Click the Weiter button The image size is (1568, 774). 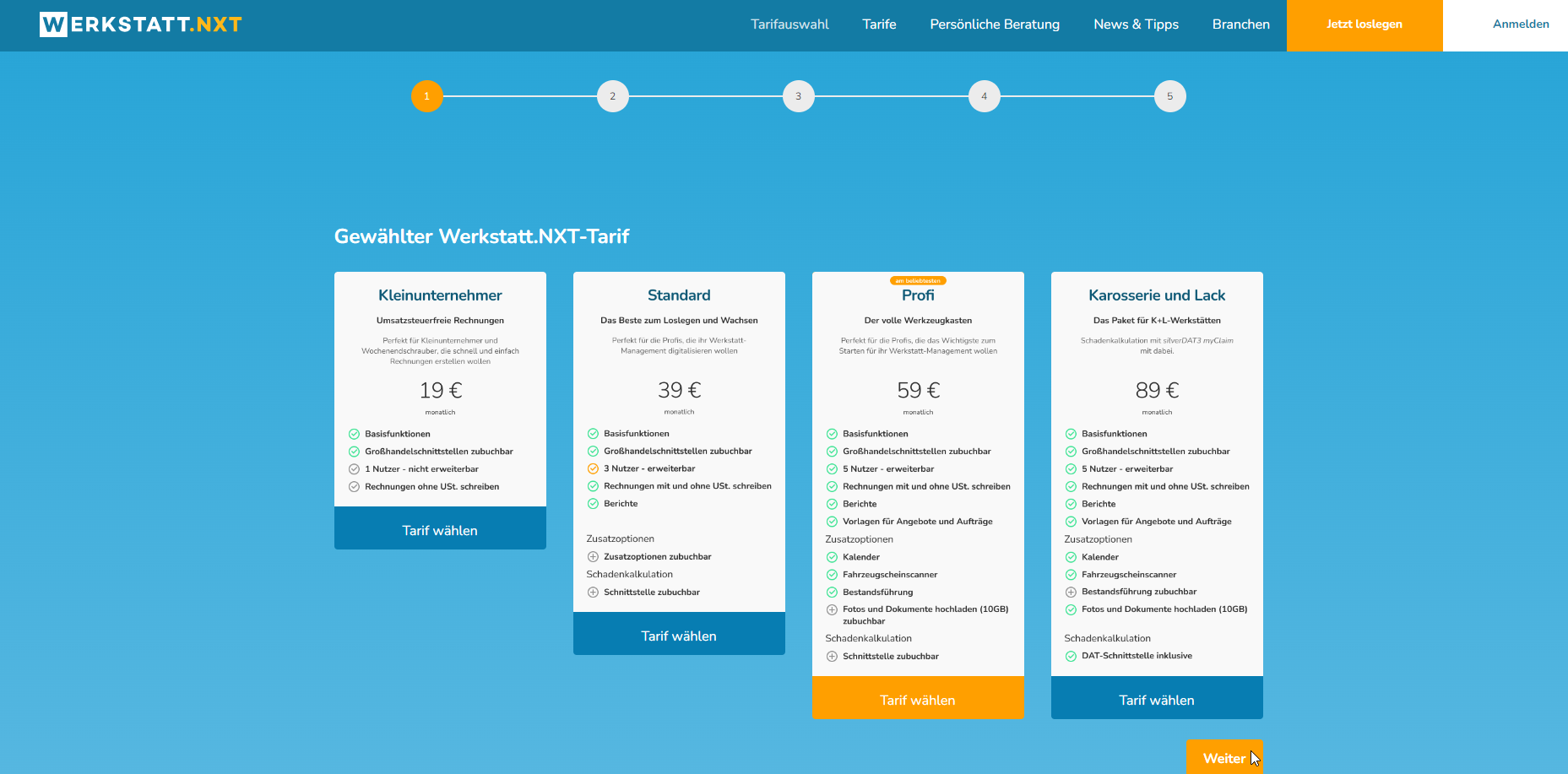[x=1224, y=757]
